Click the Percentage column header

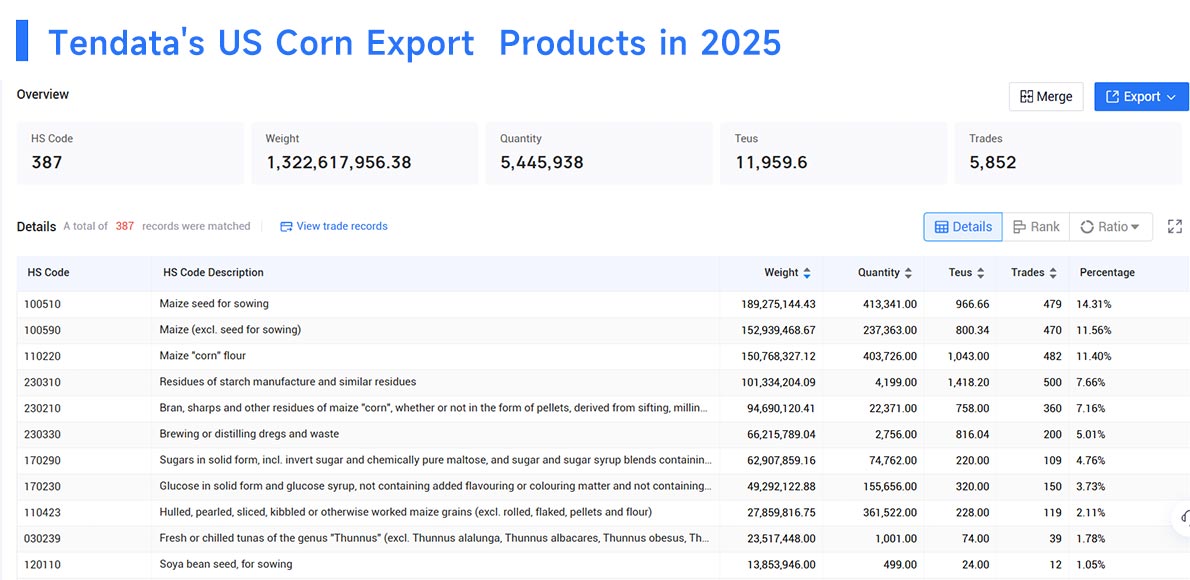tap(1107, 273)
